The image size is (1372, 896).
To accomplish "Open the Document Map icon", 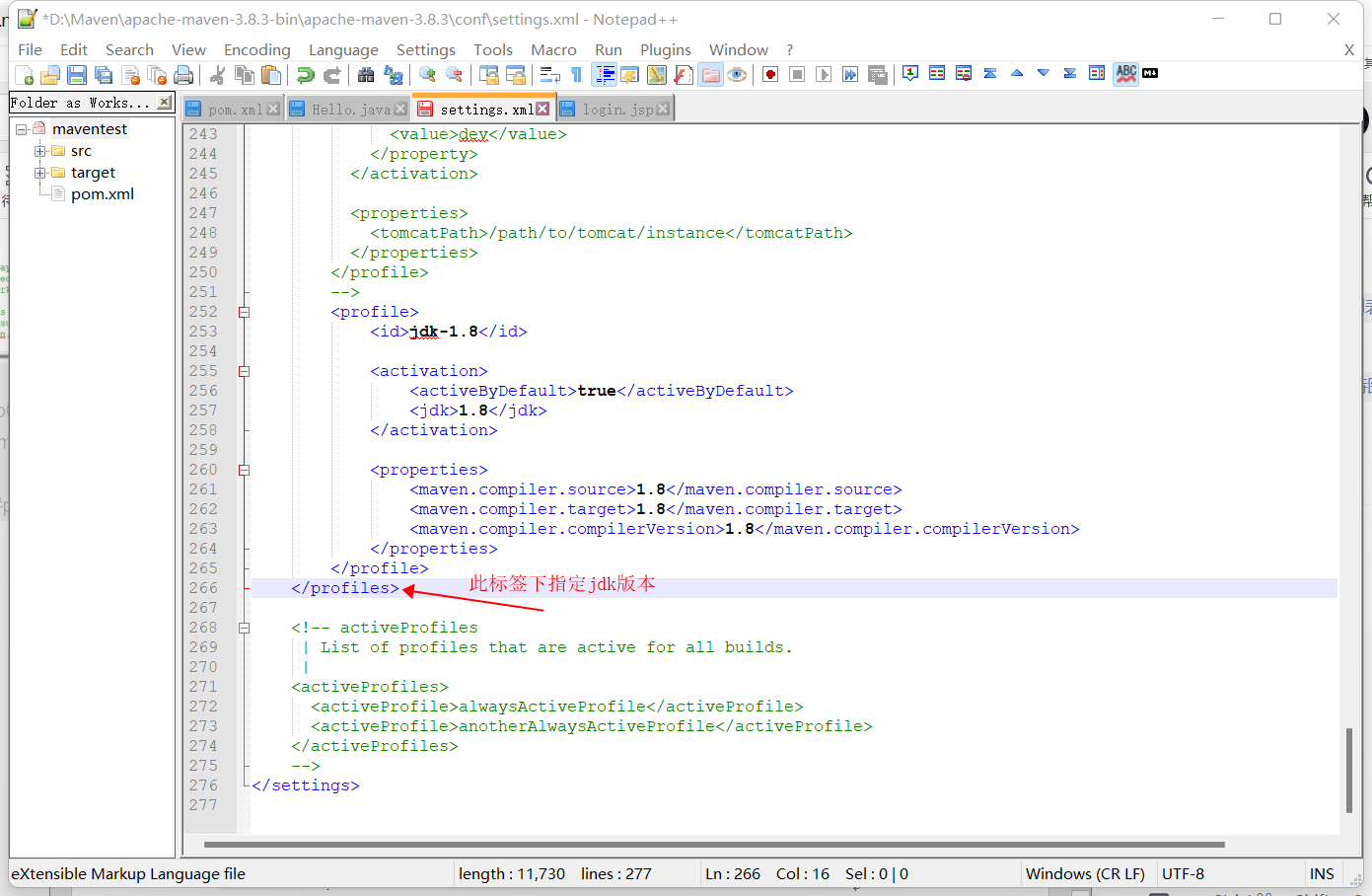I will 656,75.
